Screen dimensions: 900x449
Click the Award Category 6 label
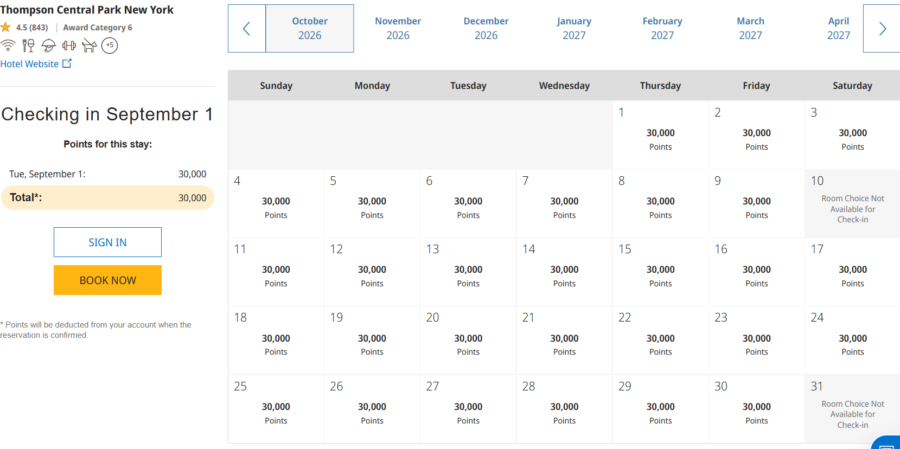(x=98, y=27)
